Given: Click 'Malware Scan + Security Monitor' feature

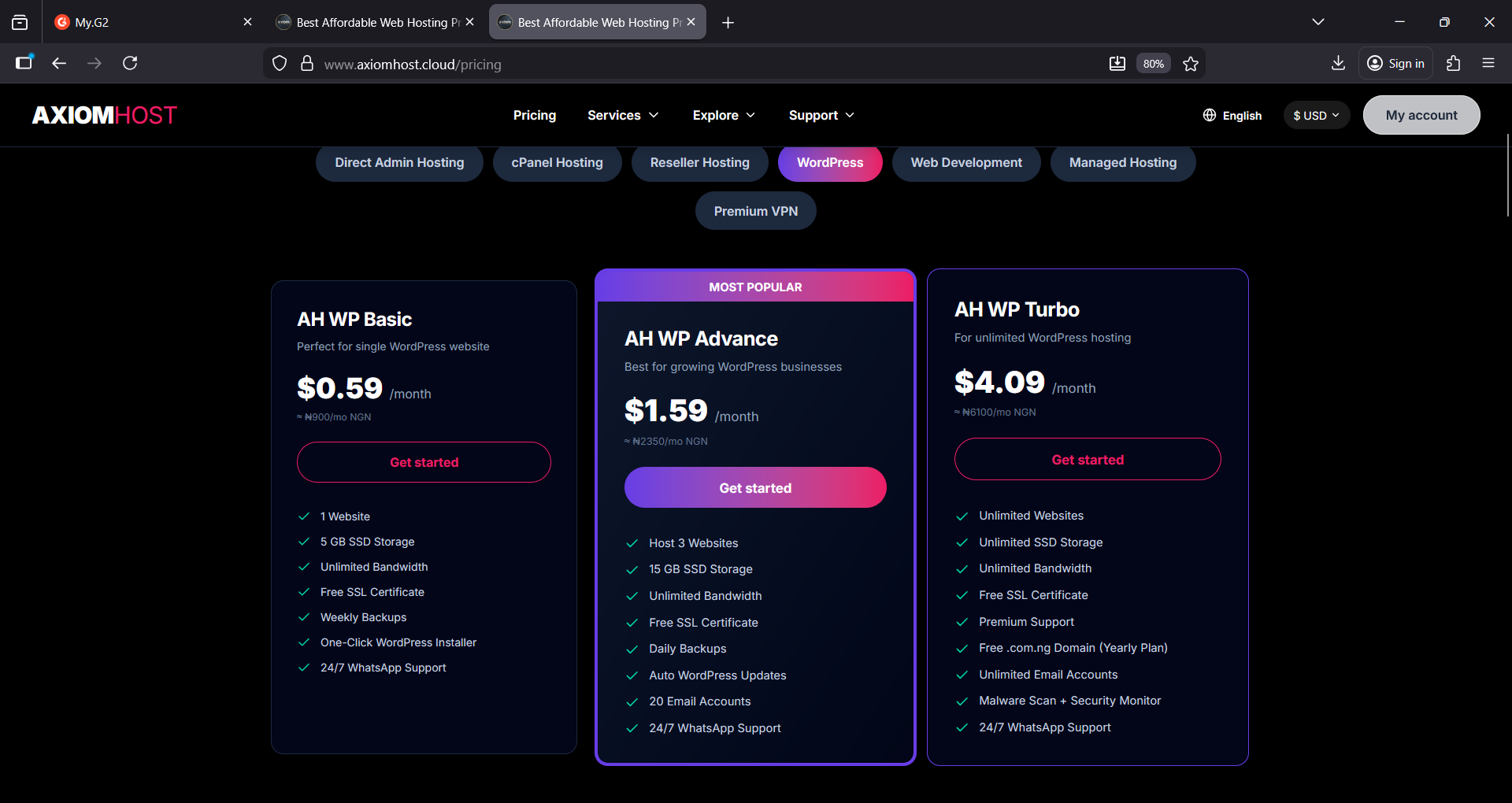Looking at the screenshot, I should point(1069,701).
